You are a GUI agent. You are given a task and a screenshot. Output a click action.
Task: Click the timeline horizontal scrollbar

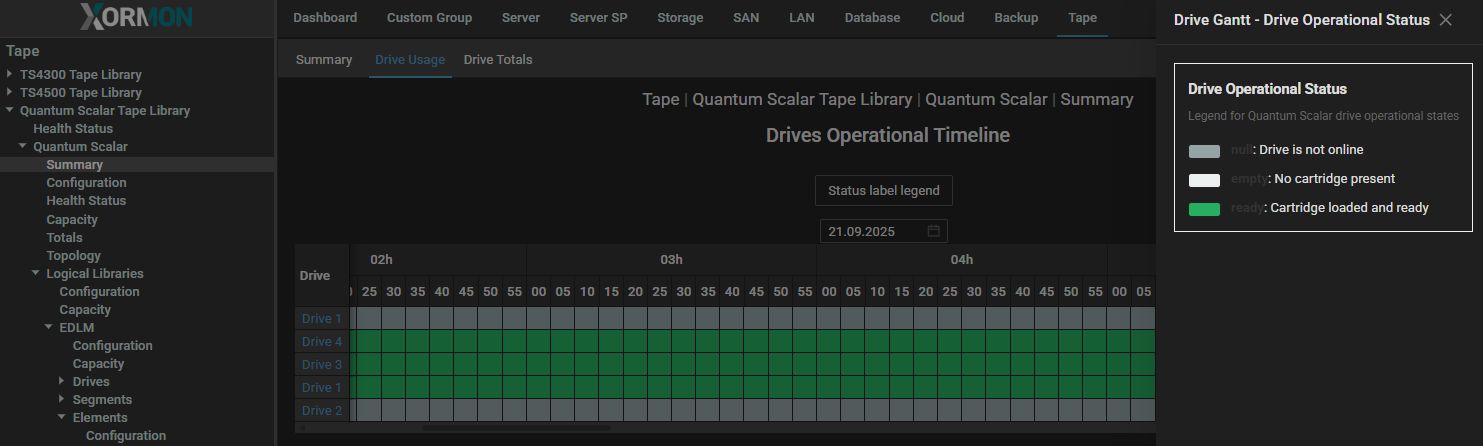516,428
